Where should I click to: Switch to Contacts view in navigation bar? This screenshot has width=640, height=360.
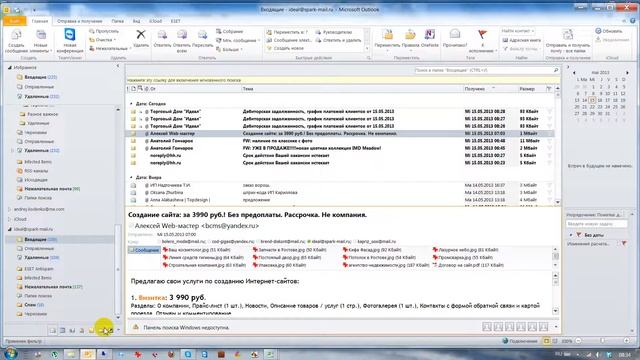click(x=72, y=330)
